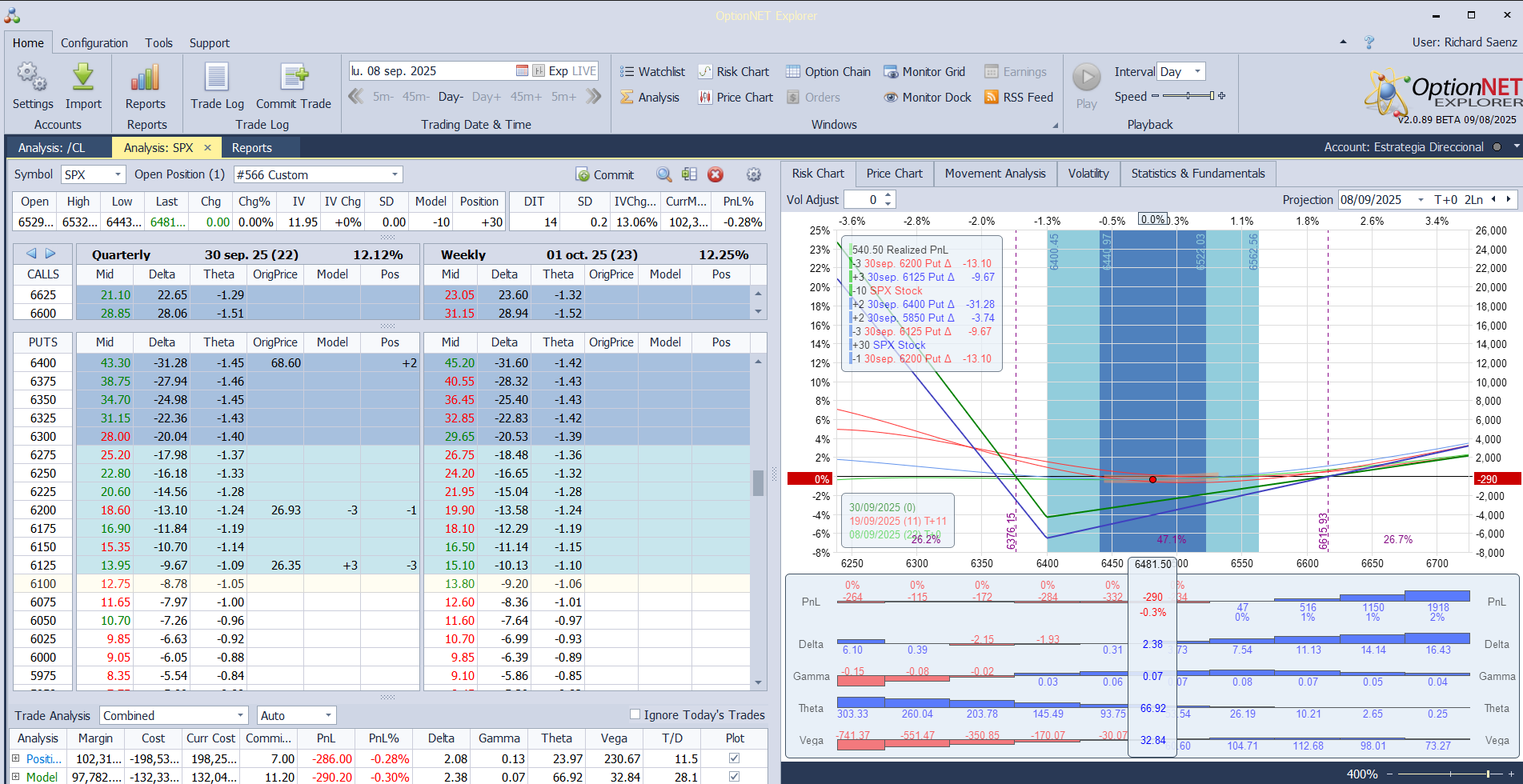The image size is (1523, 784).
Task: Switch to Statistics & Fundamentals tab
Action: [1198, 174]
